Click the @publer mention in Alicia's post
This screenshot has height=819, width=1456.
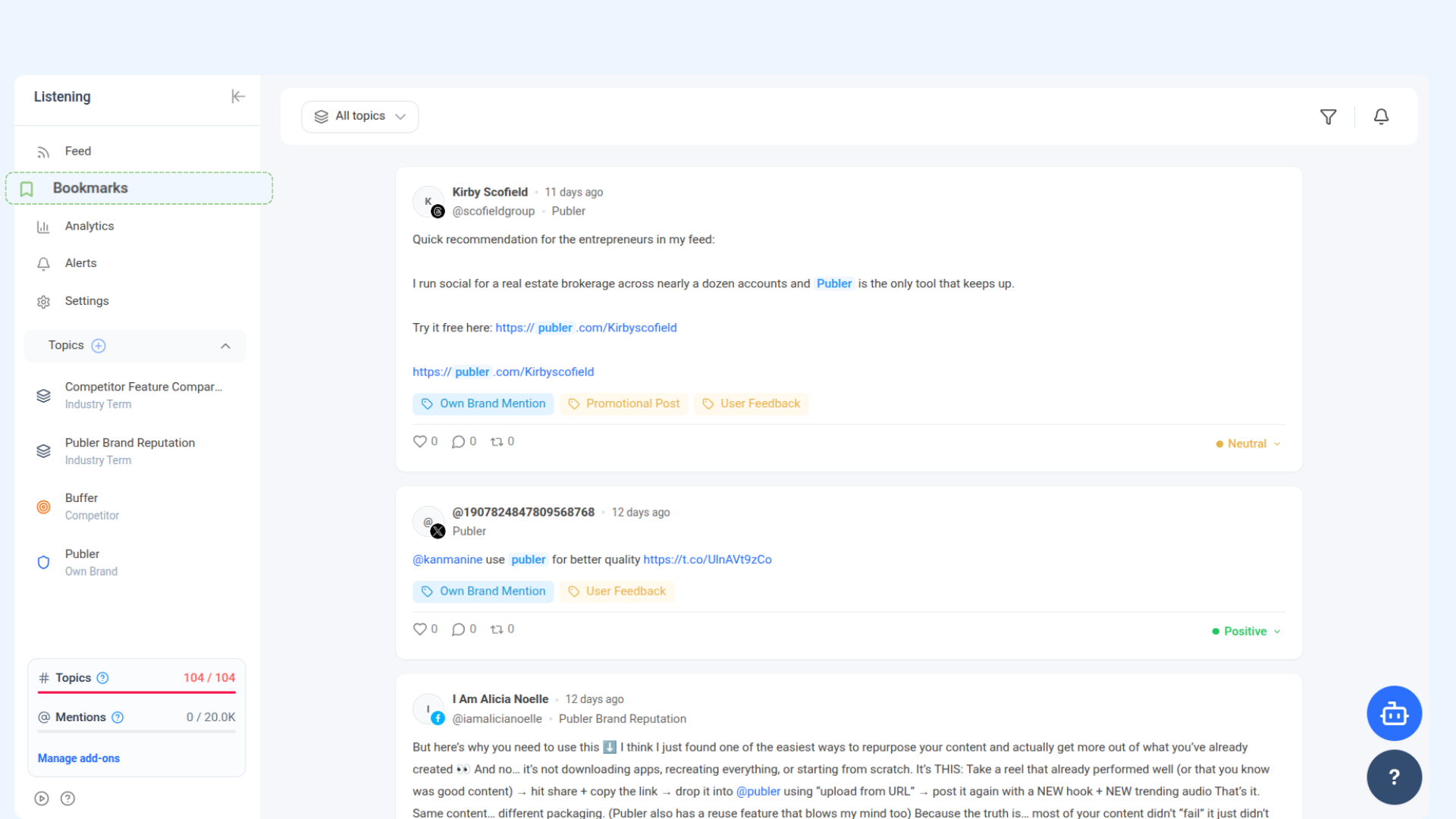point(758,791)
